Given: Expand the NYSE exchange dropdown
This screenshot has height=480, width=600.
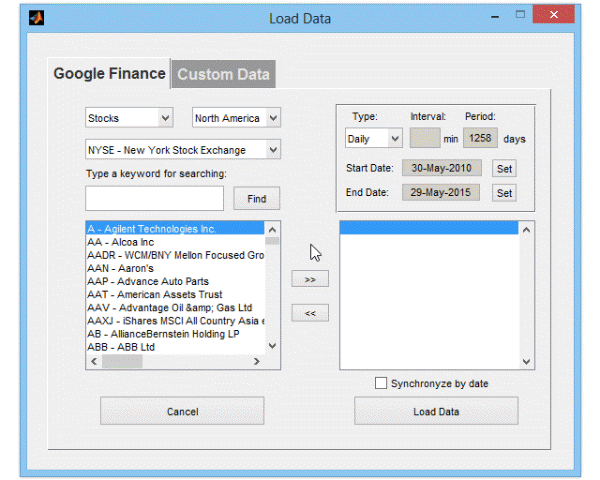Looking at the screenshot, I should tap(183, 150).
